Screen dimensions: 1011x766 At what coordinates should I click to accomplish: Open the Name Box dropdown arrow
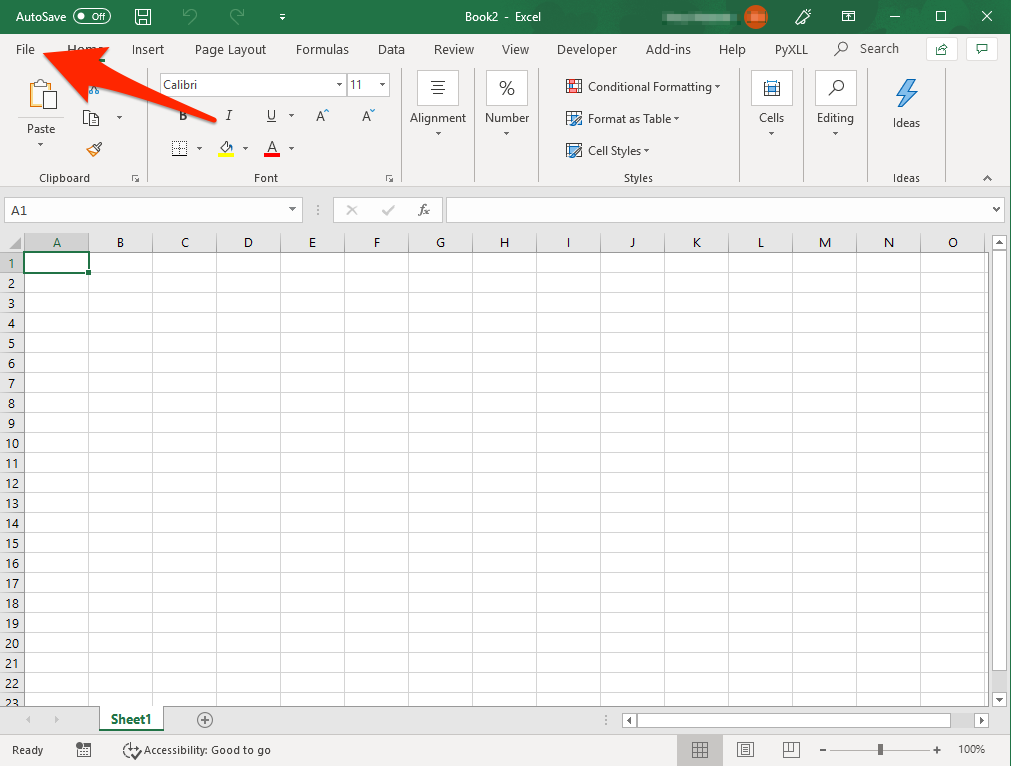[x=292, y=210]
